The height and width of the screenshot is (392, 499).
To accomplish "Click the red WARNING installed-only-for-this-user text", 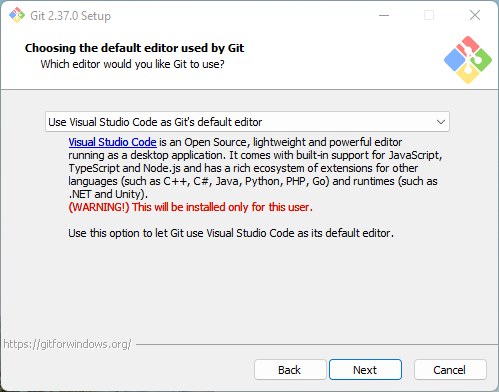I will (190, 207).
